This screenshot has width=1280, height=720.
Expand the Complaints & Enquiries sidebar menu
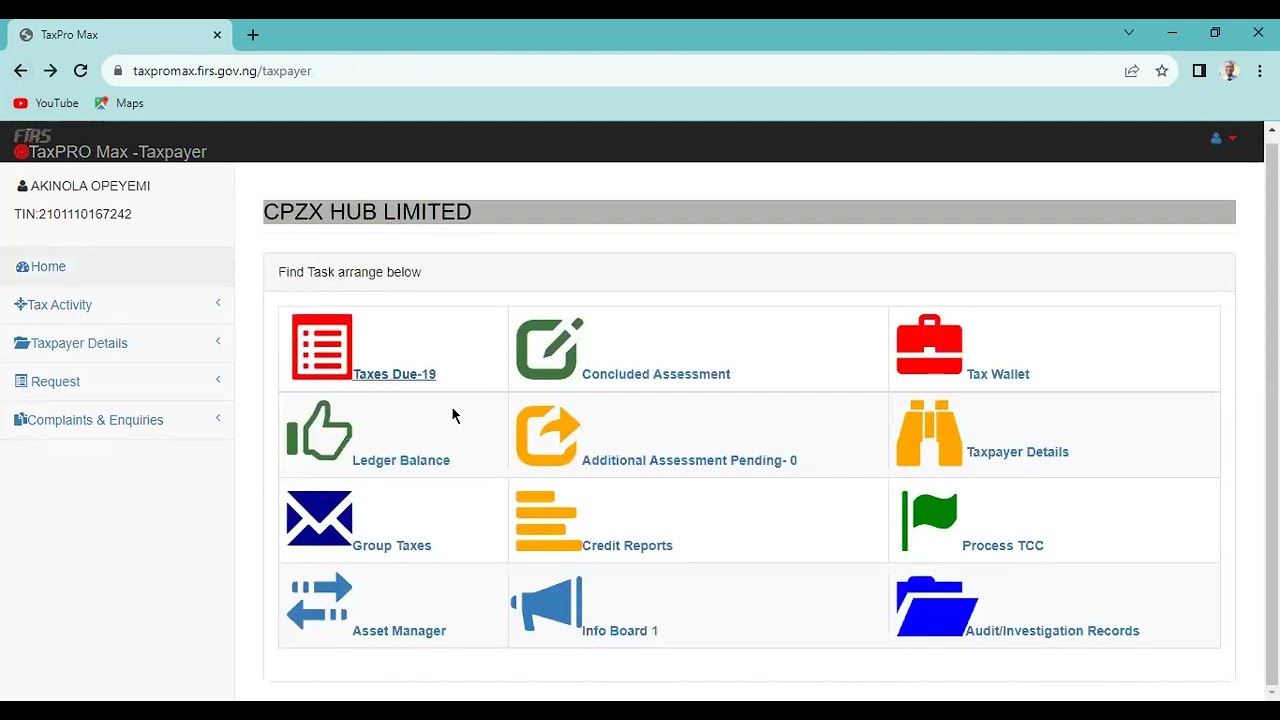click(117, 420)
